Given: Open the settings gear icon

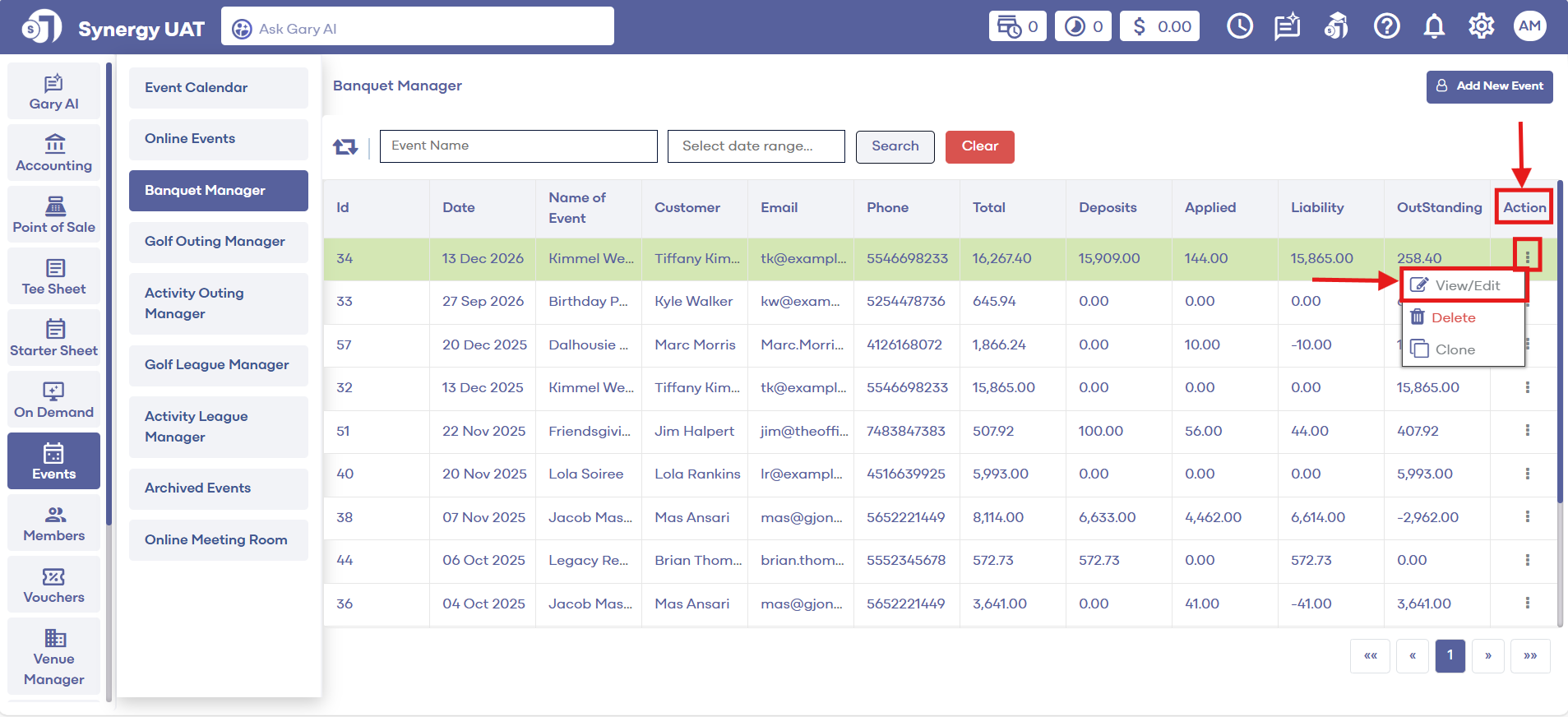Looking at the screenshot, I should point(1481,27).
